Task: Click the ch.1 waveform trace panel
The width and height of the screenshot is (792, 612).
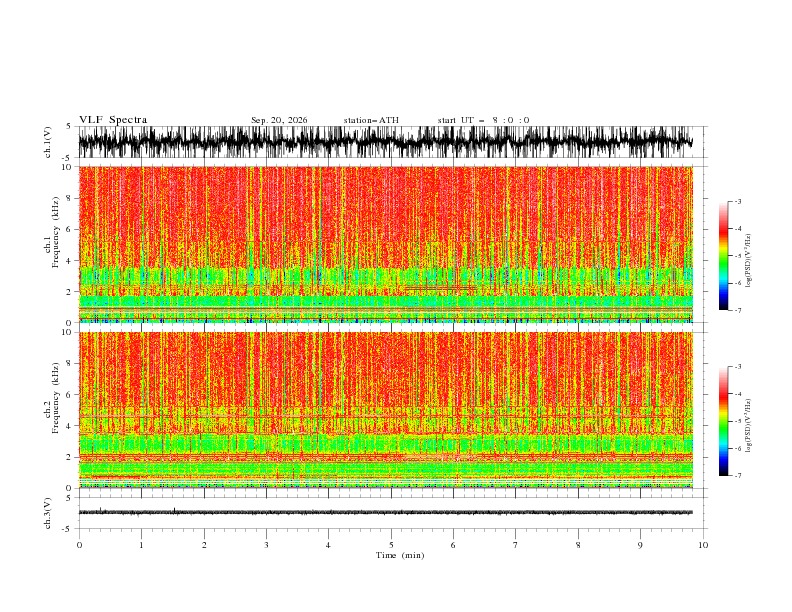Action: pos(392,142)
